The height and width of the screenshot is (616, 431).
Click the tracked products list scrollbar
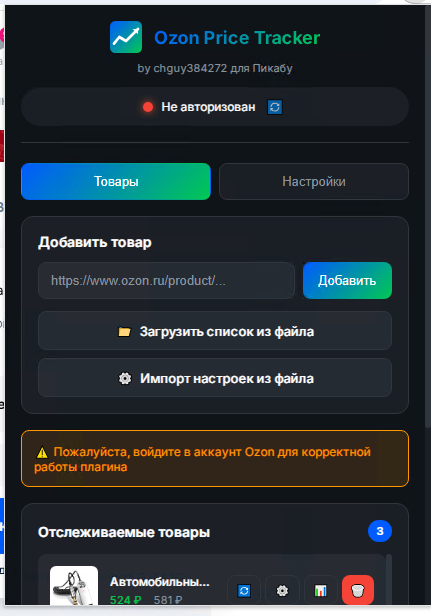pyautogui.click(x=389, y=579)
